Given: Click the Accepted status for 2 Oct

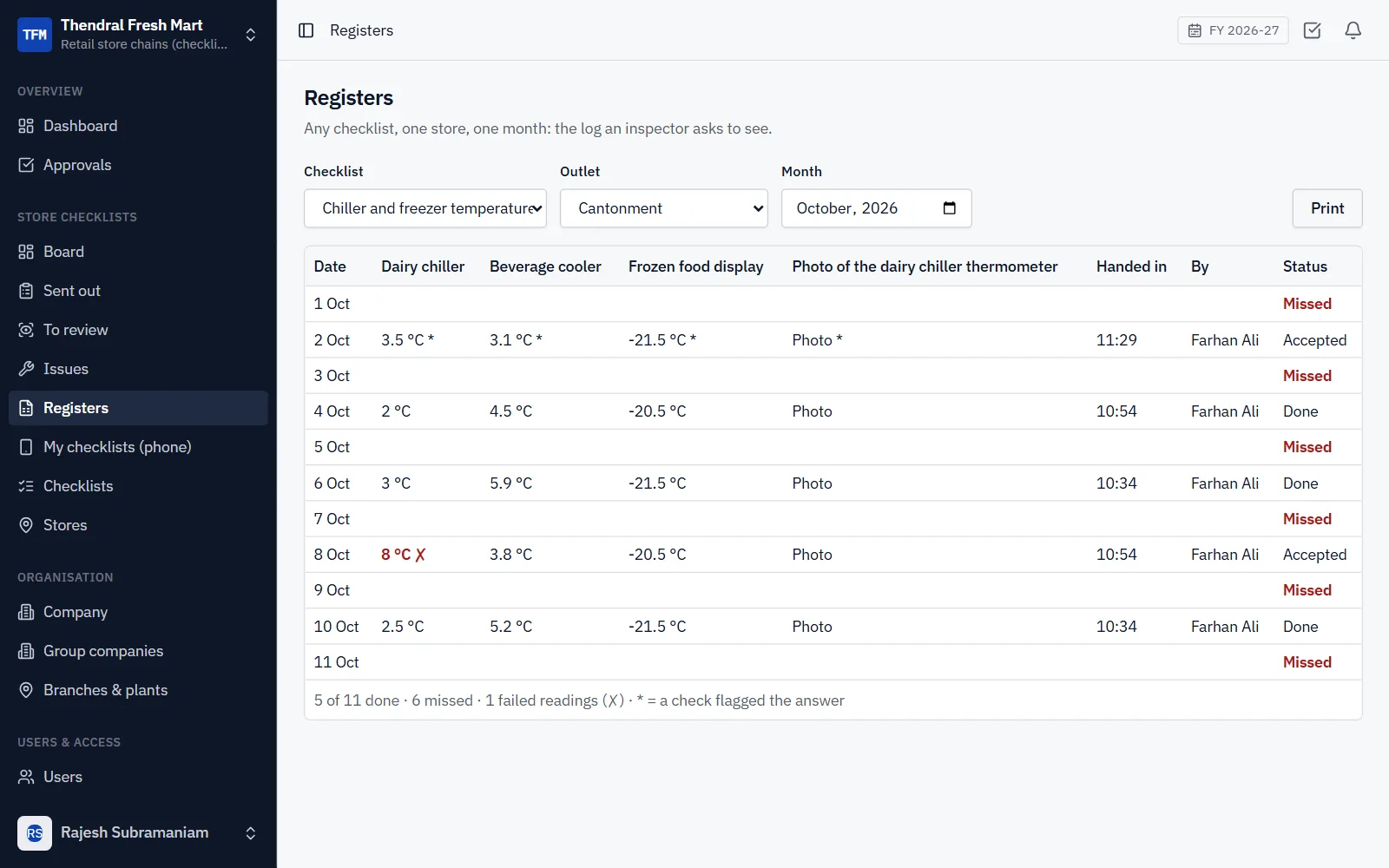Looking at the screenshot, I should pyautogui.click(x=1314, y=340).
